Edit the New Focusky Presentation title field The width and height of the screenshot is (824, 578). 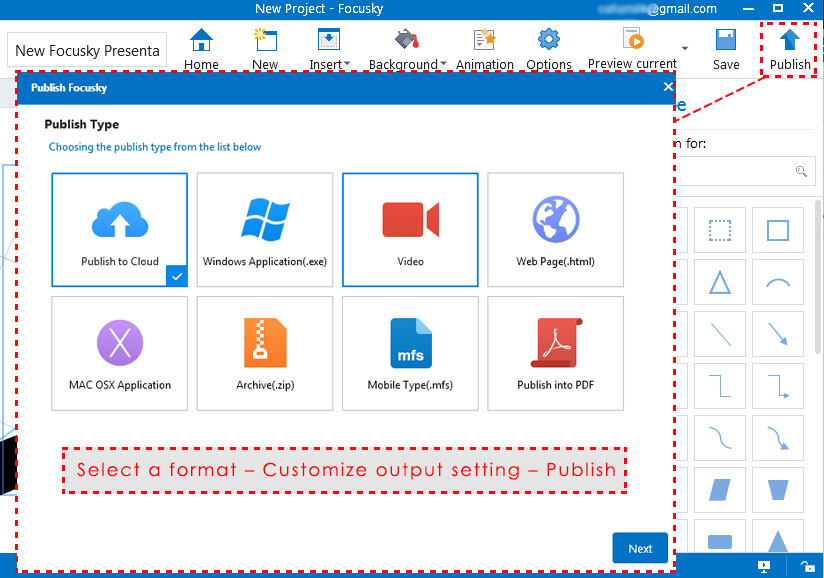pyautogui.click(x=87, y=50)
